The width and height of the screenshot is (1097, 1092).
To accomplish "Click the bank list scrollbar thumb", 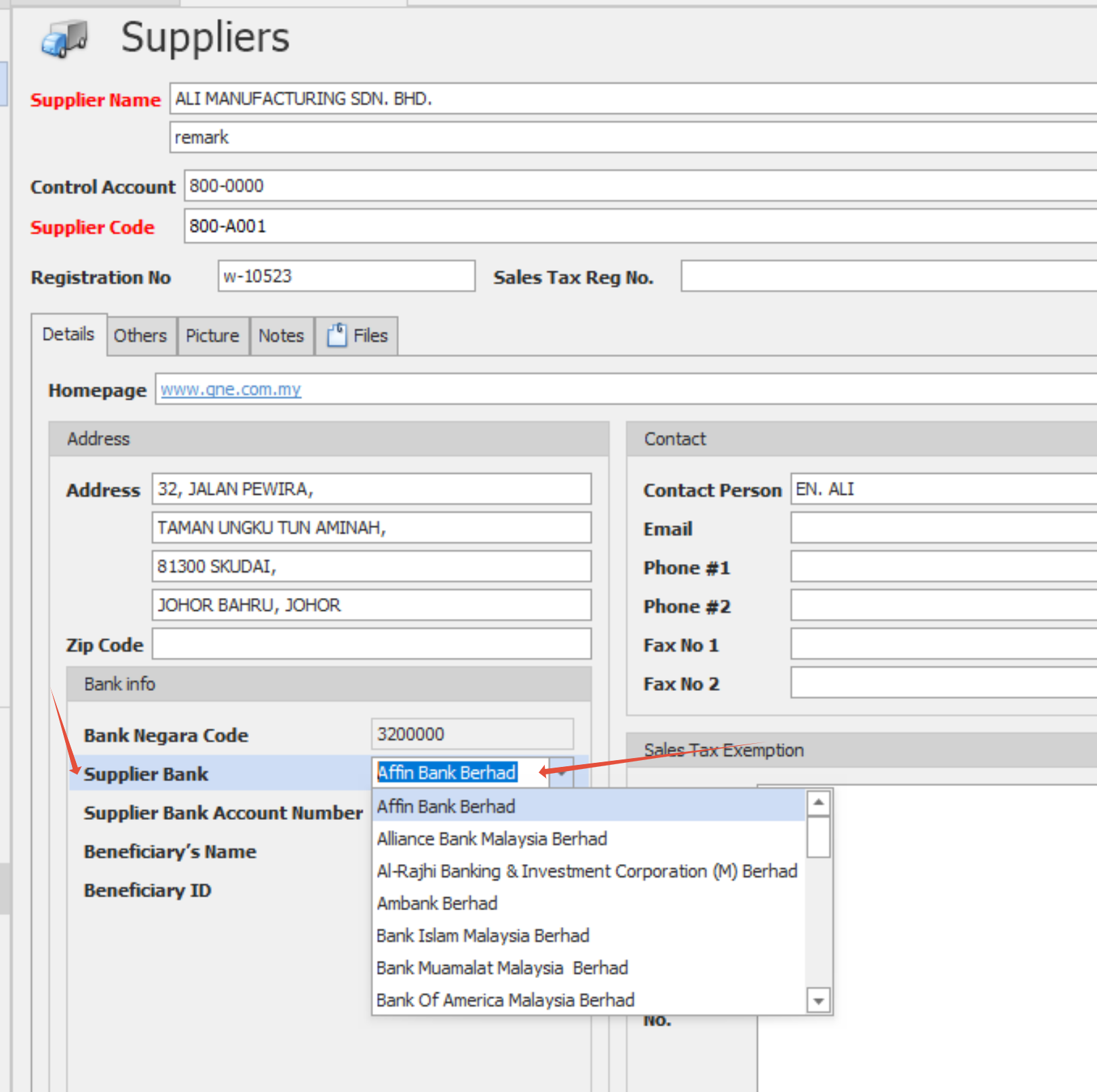I will [x=819, y=837].
